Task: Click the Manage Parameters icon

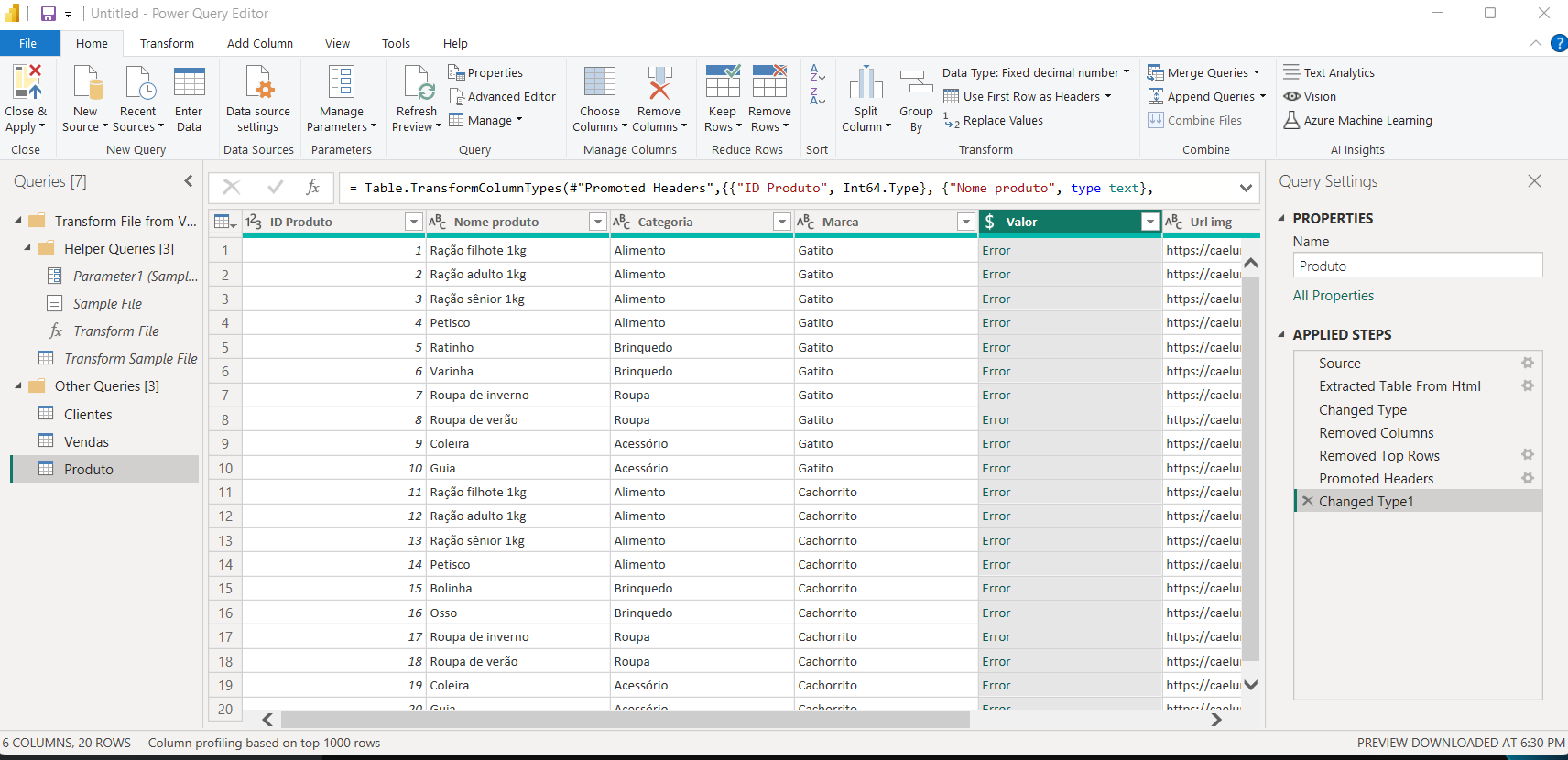Action: (x=342, y=82)
